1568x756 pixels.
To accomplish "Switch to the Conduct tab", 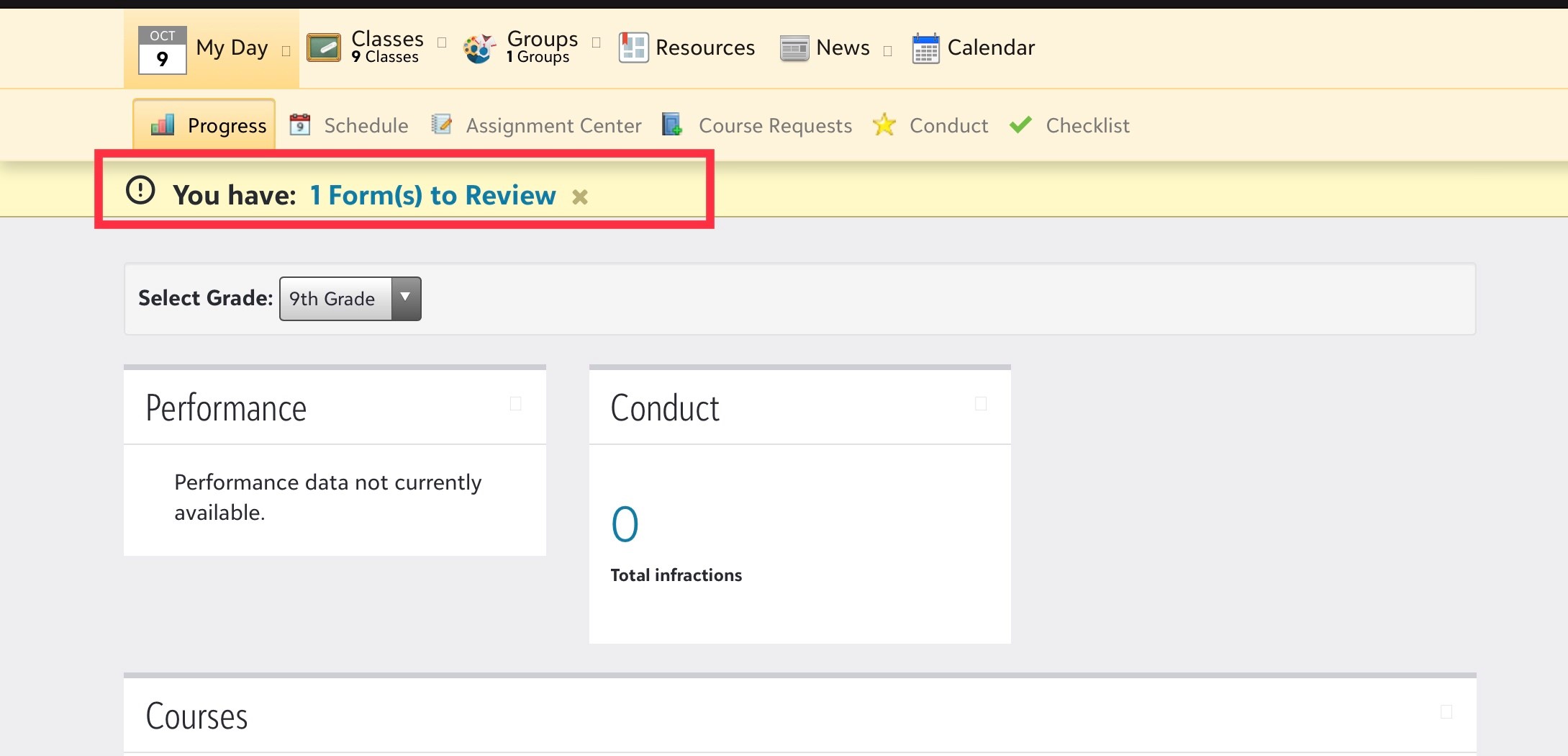I will [x=948, y=125].
